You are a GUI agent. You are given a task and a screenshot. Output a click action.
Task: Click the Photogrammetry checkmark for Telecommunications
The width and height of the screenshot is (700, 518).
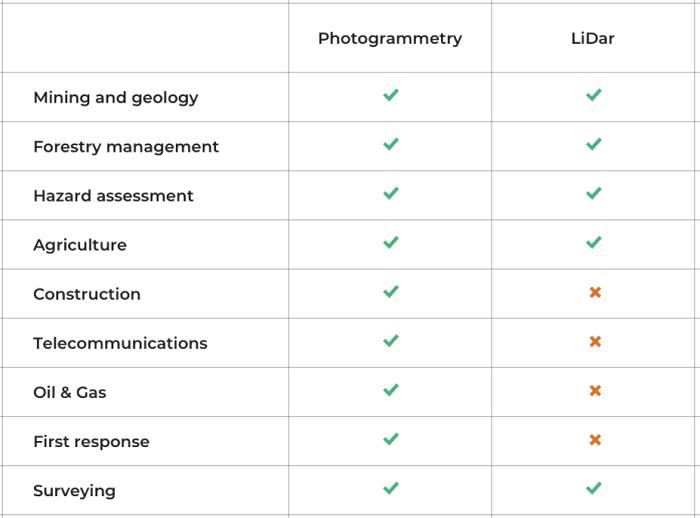pos(391,341)
